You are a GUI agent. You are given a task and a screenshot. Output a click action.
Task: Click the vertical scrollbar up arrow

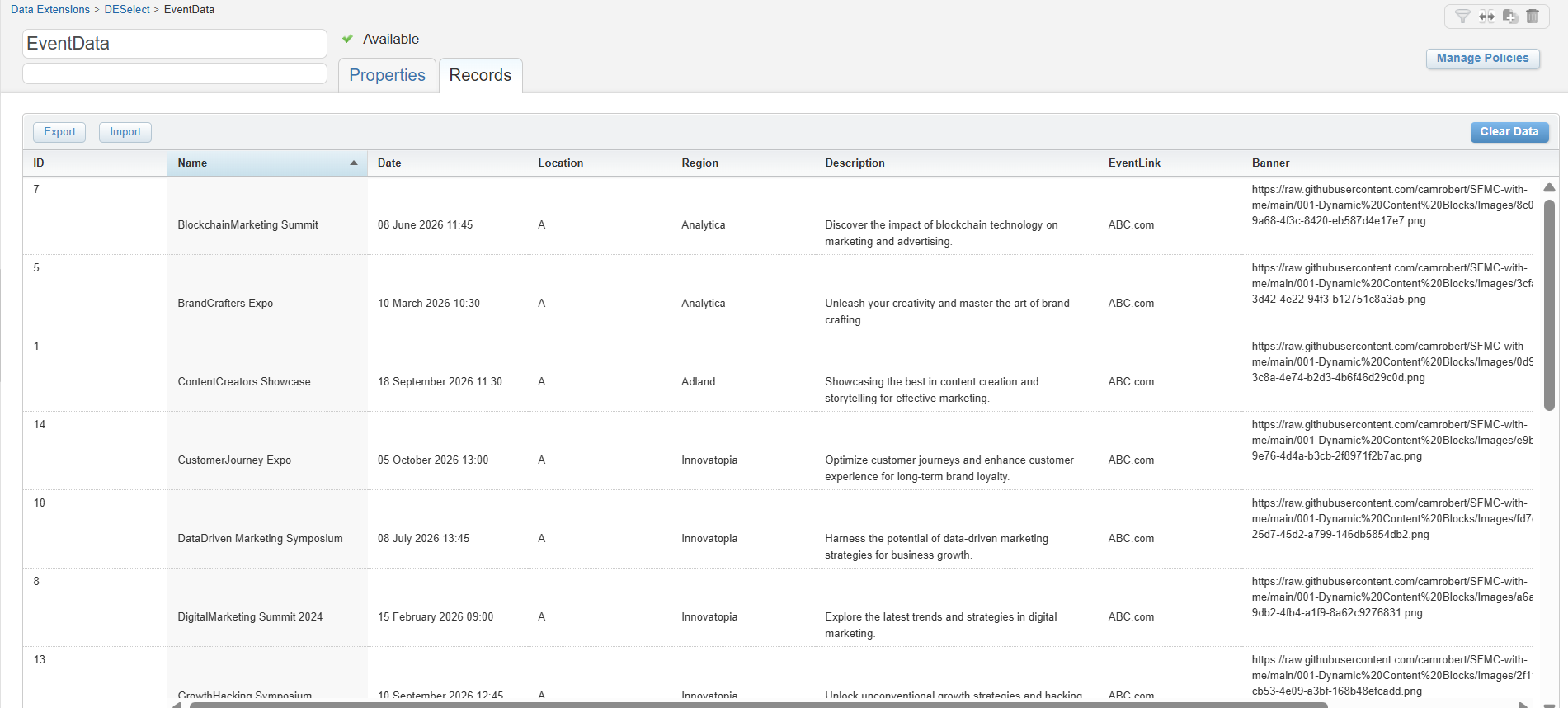[1549, 188]
